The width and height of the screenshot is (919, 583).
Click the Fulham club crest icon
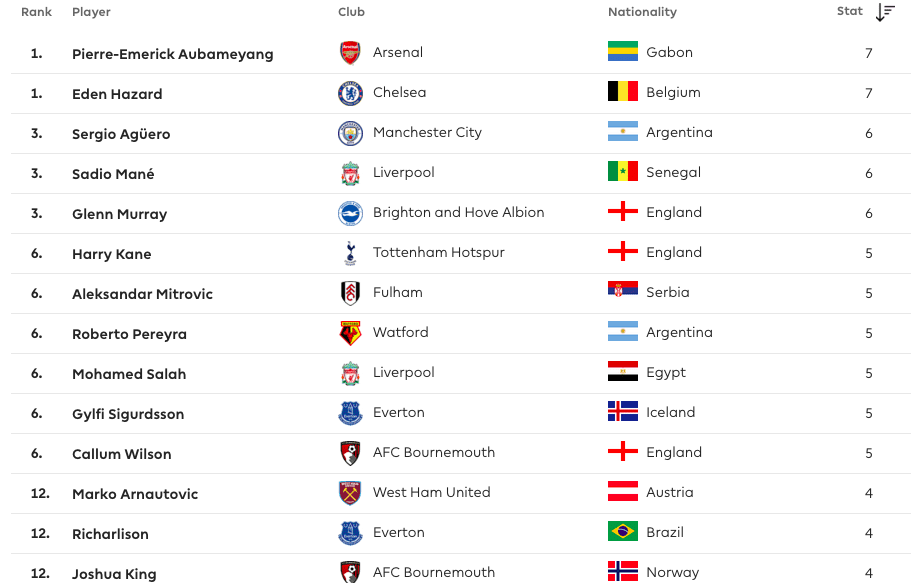(350, 293)
